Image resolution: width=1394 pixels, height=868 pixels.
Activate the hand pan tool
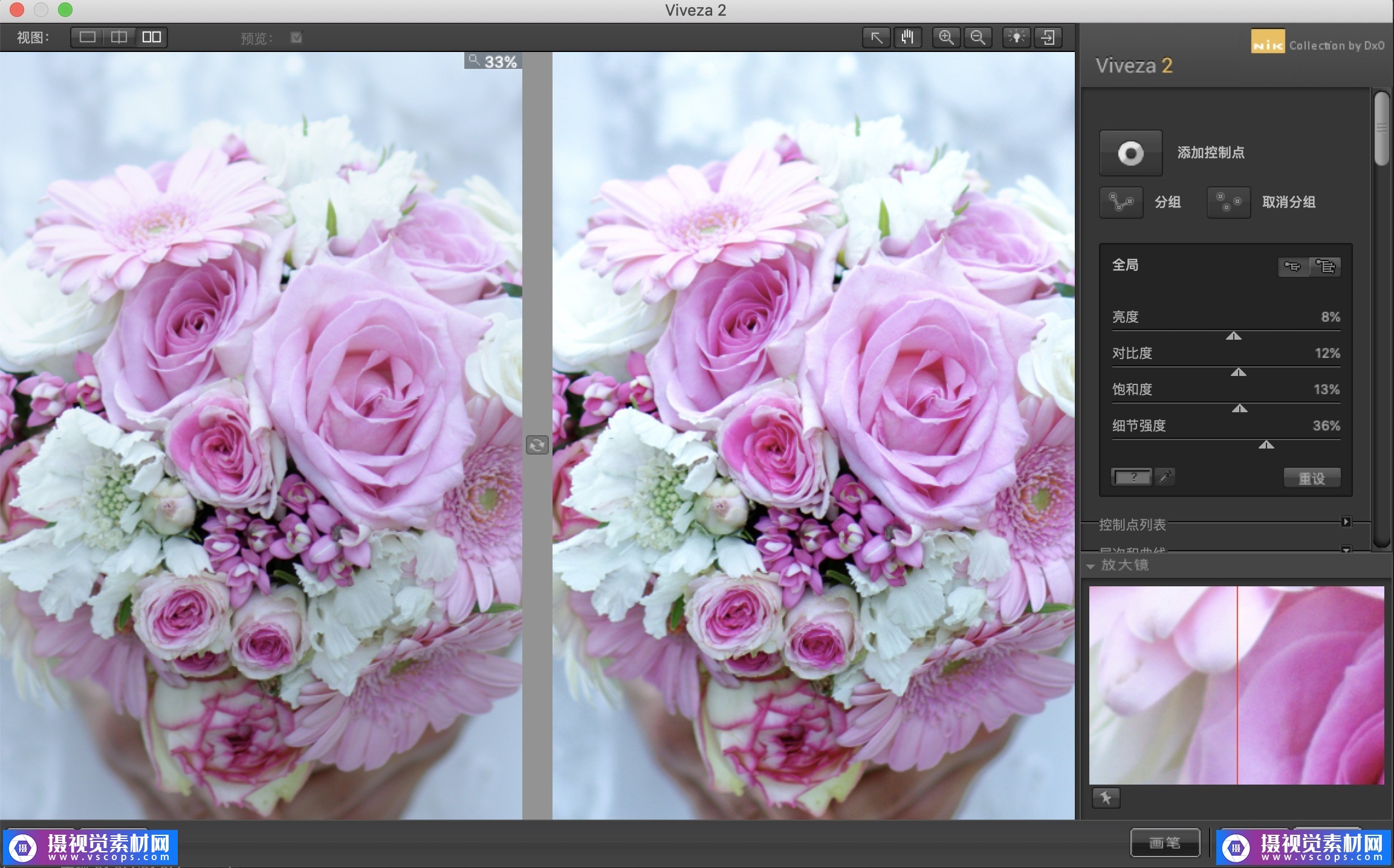point(907,37)
